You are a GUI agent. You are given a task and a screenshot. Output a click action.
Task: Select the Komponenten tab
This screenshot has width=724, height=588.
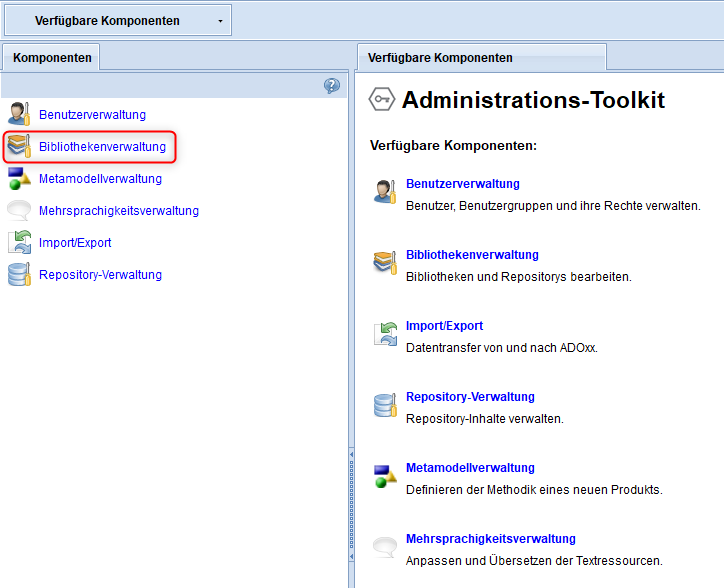coord(52,58)
